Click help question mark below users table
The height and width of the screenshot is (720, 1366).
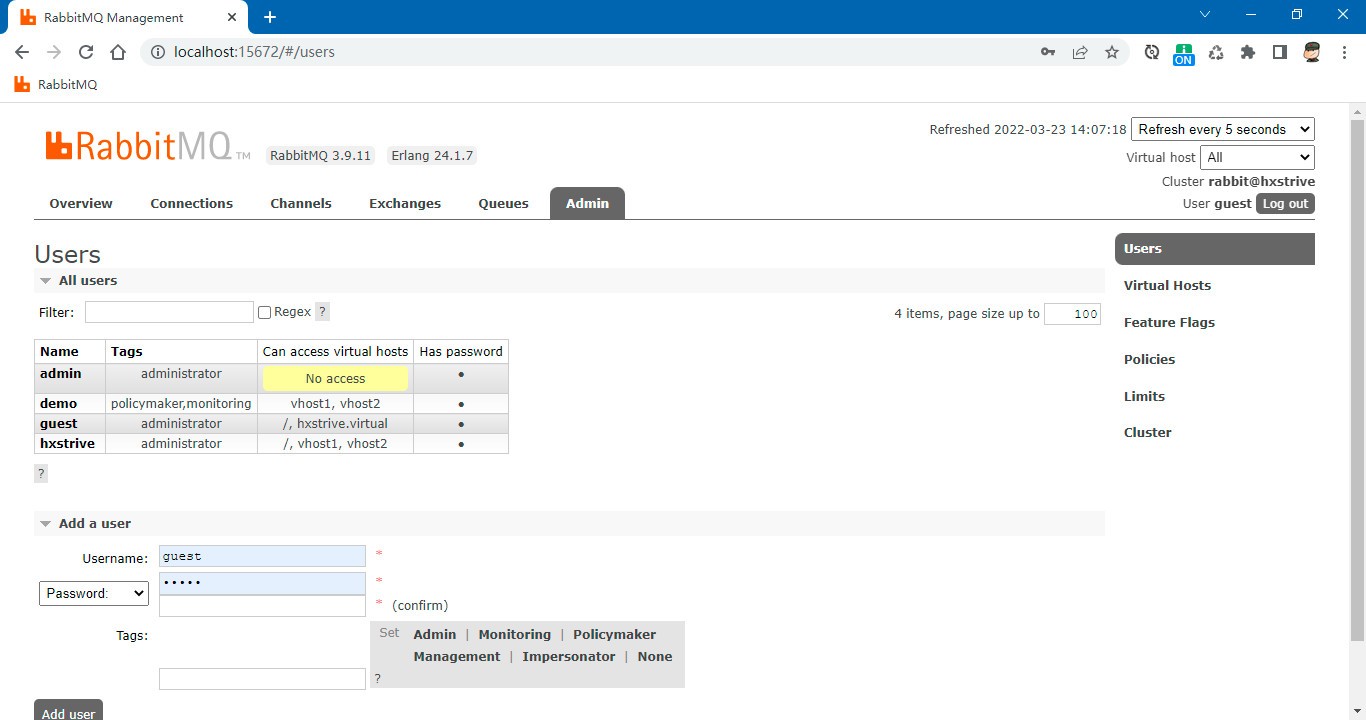(x=41, y=473)
